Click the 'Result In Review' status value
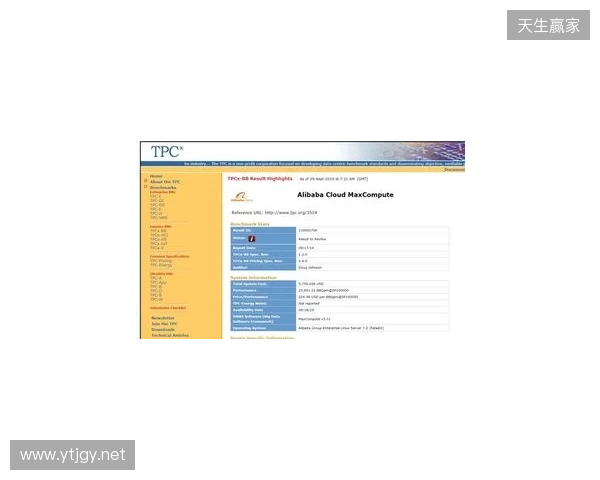 click(312, 239)
